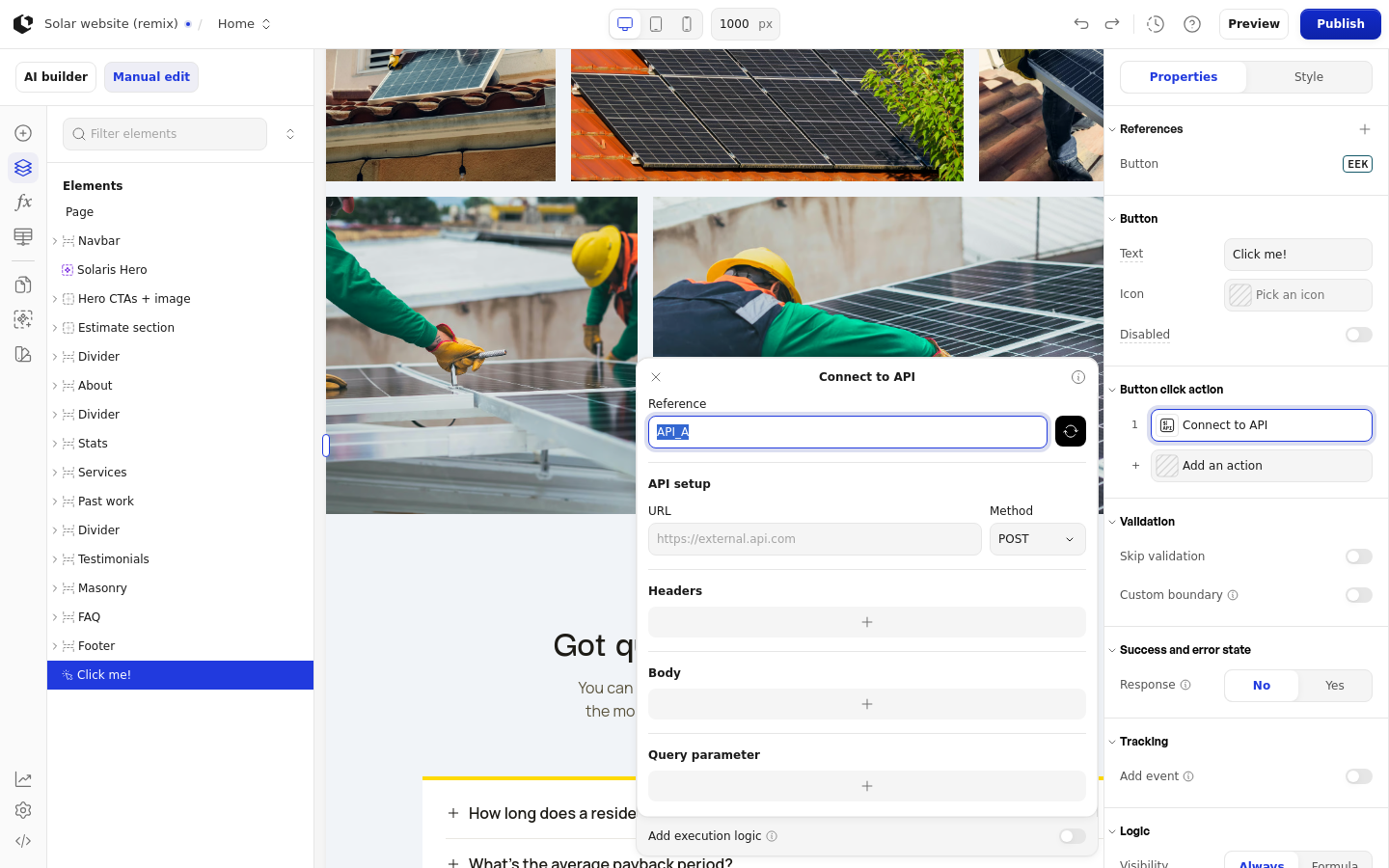Open the formulas fx icon in sidebar
1389x868 pixels.
coord(23,203)
